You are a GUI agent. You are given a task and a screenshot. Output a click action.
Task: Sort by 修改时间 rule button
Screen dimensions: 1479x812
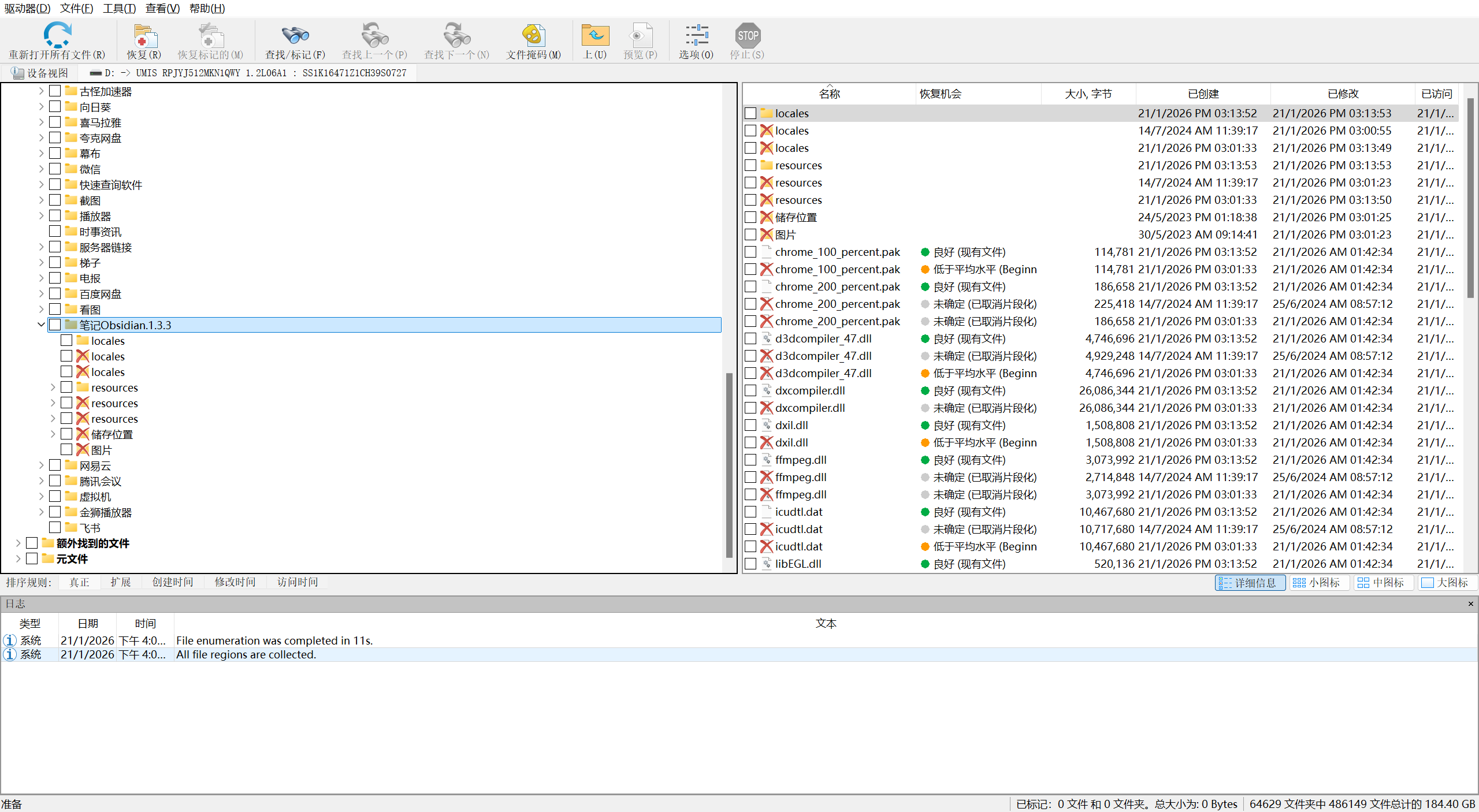tap(235, 582)
